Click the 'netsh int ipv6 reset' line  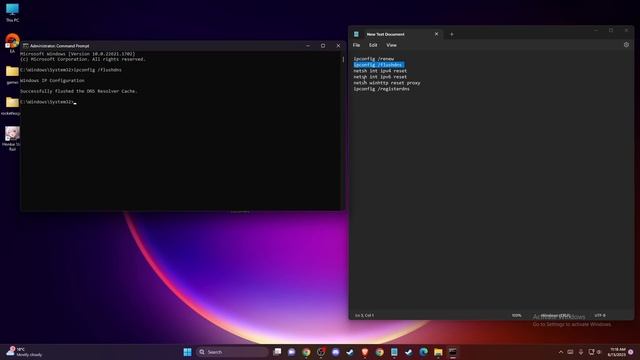tap(380, 77)
